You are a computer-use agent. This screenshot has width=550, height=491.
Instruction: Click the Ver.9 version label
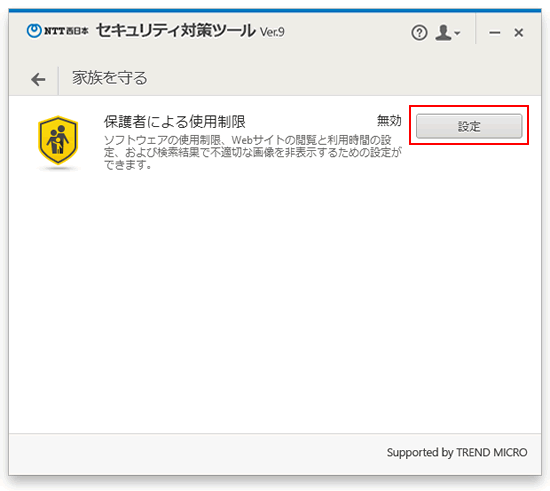[272, 32]
